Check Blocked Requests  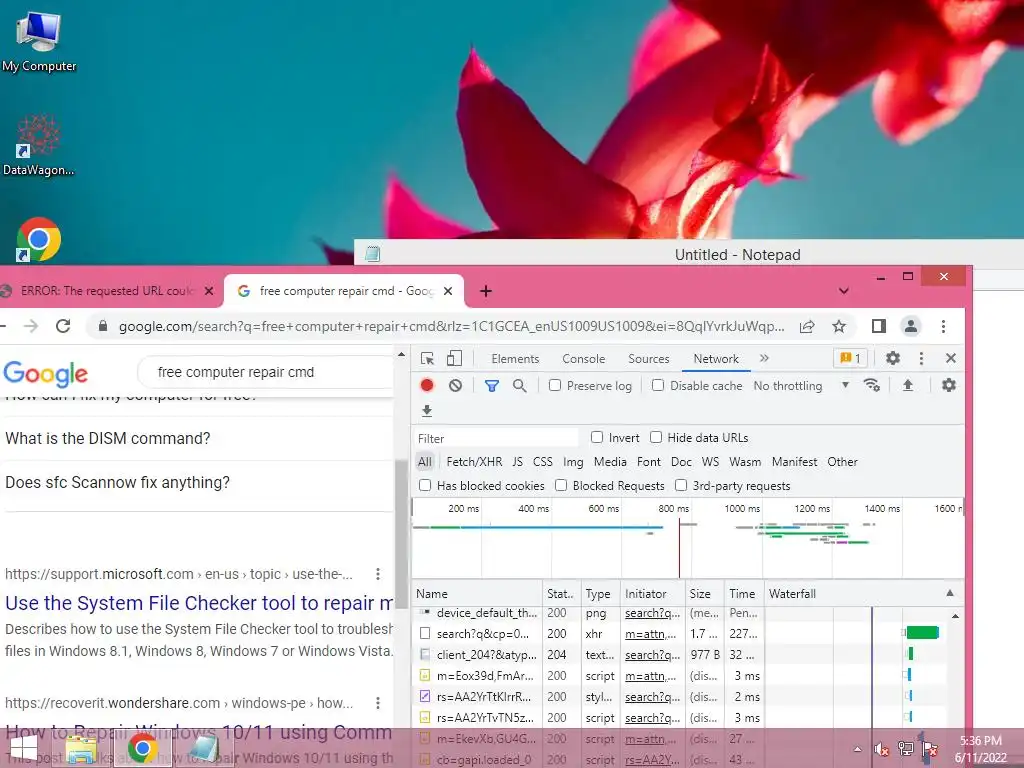pyautogui.click(x=561, y=485)
